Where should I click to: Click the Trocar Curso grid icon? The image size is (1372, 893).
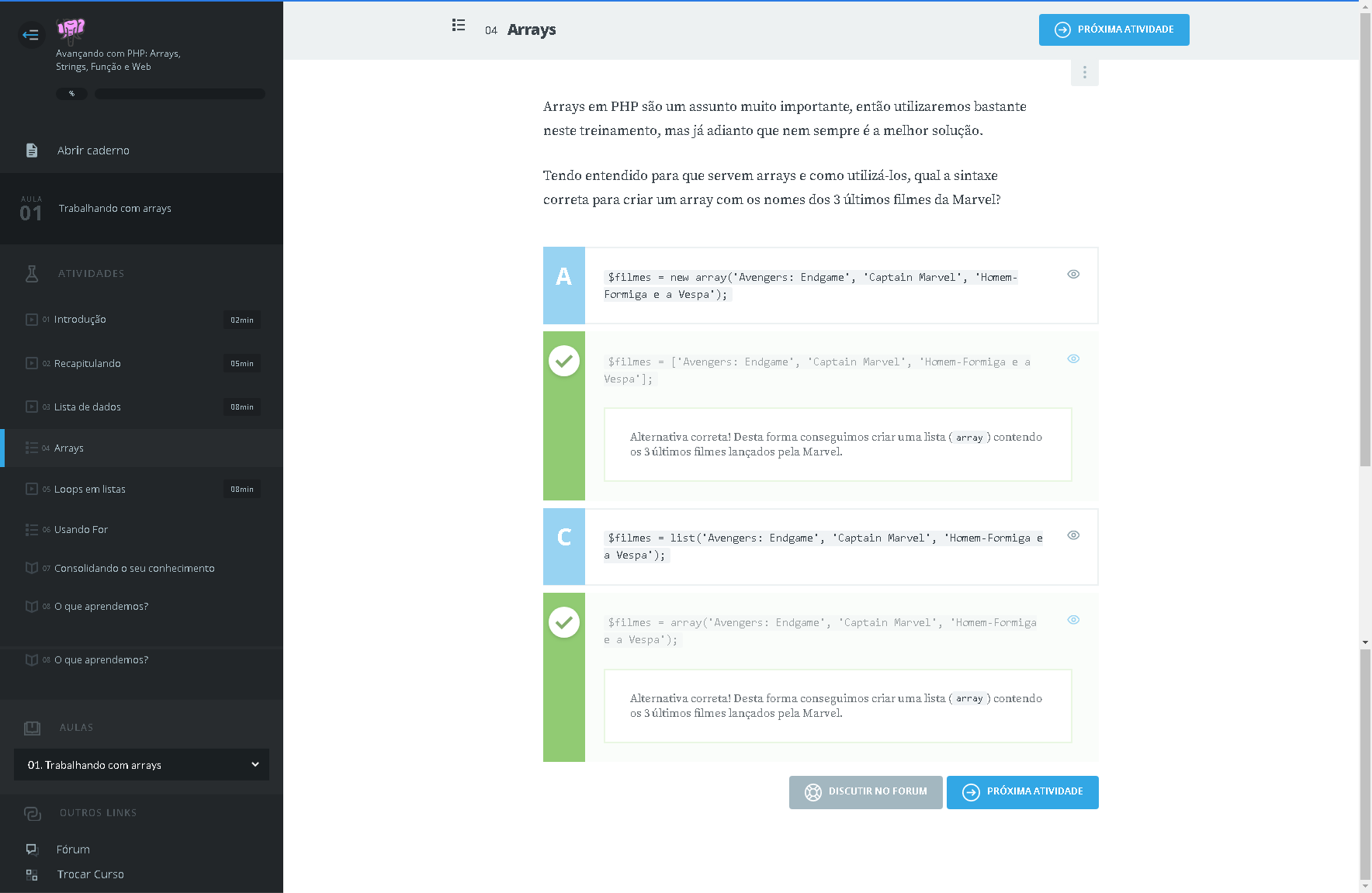(32, 874)
